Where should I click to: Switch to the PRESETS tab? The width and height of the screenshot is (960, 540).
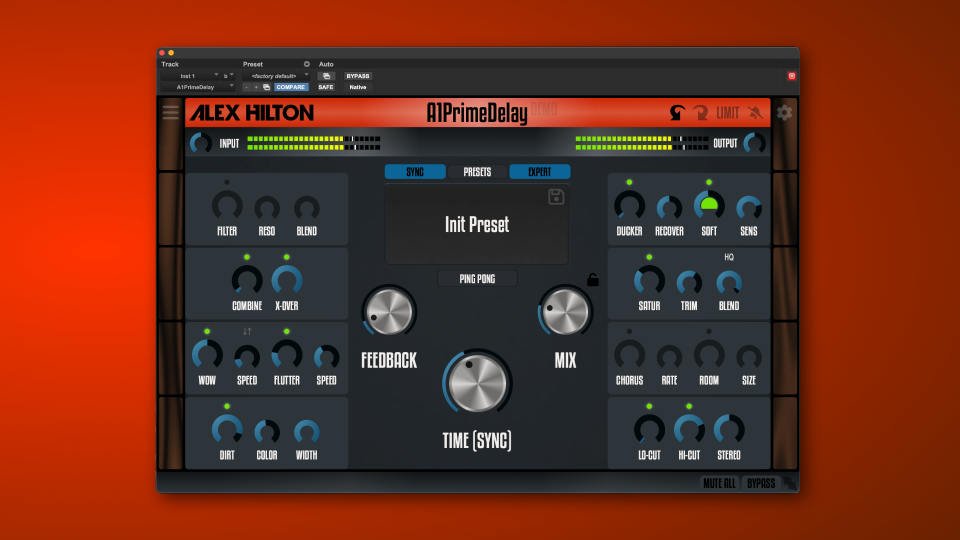click(x=478, y=172)
